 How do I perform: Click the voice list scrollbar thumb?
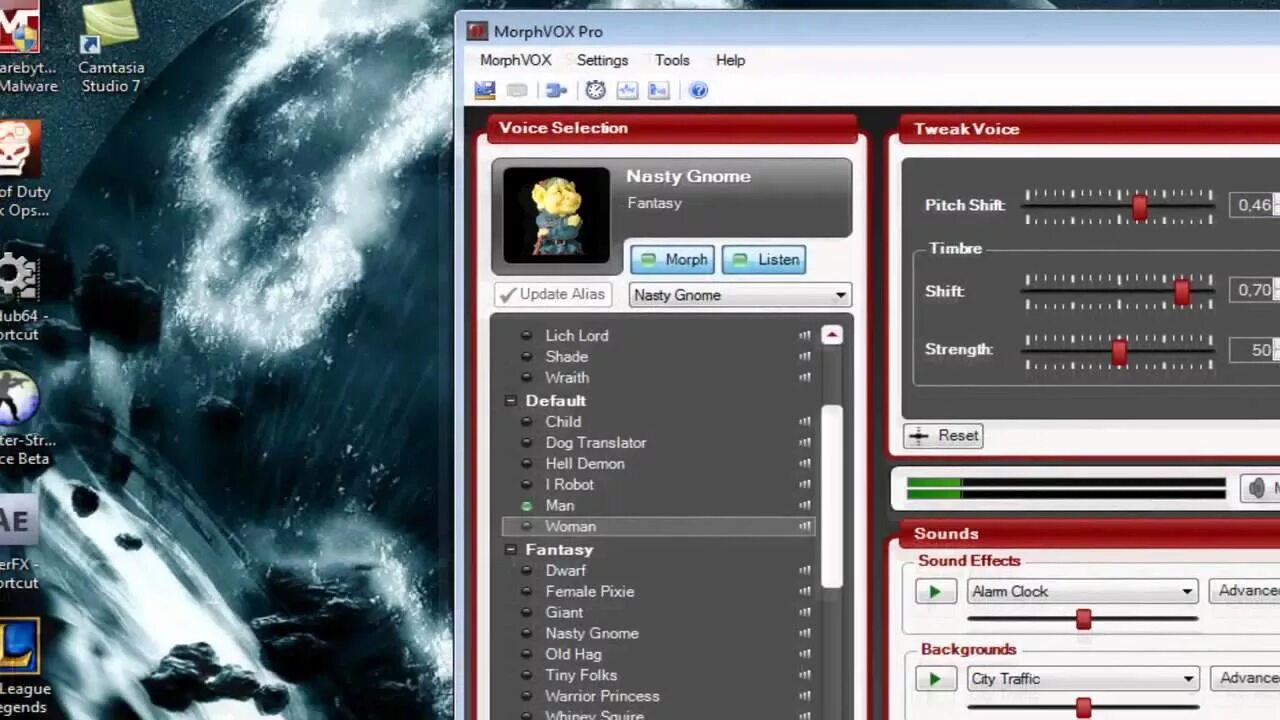pos(832,496)
